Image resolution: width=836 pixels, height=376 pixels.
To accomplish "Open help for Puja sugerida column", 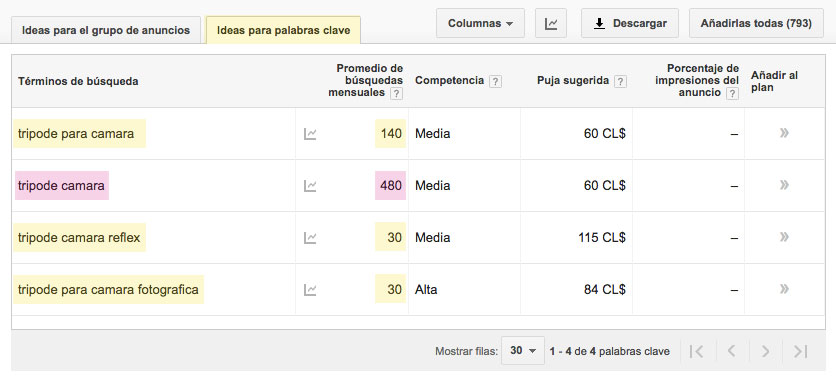I will click(x=620, y=82).
